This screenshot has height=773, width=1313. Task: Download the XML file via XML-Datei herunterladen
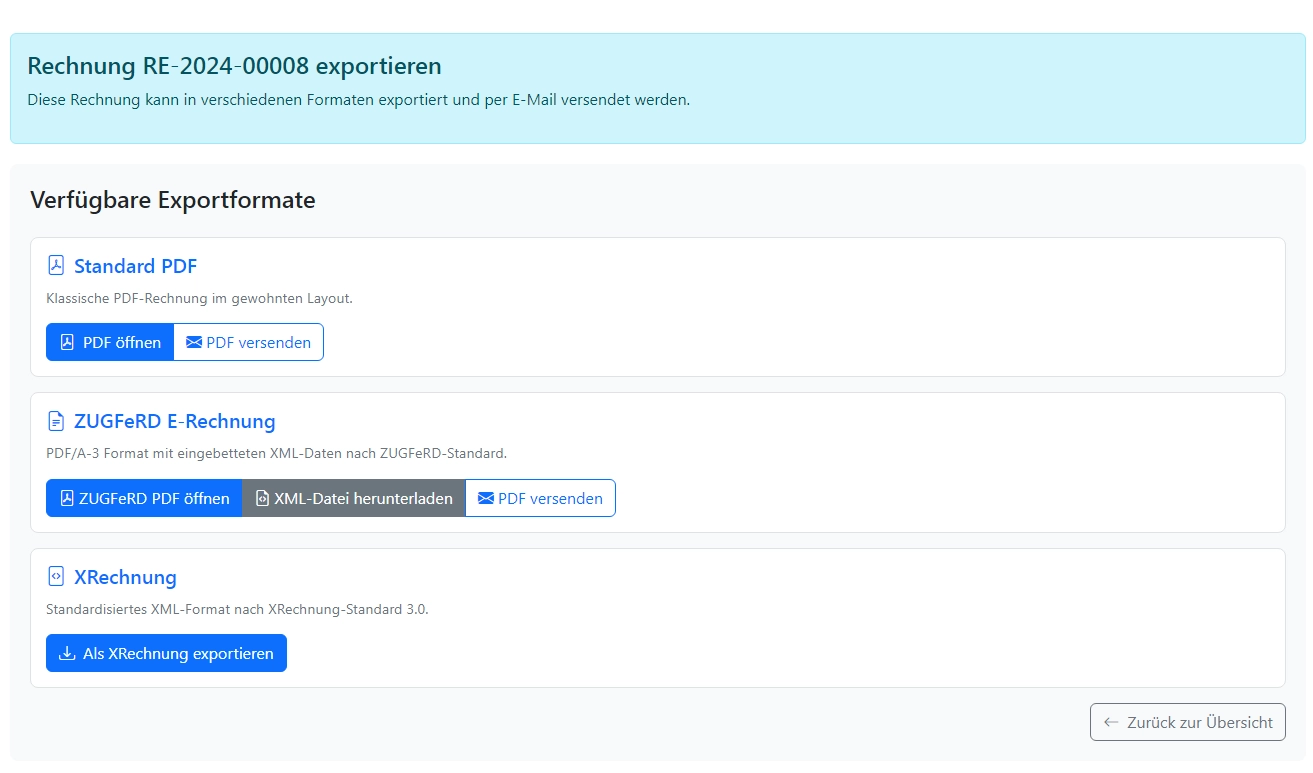click(354, 498)
